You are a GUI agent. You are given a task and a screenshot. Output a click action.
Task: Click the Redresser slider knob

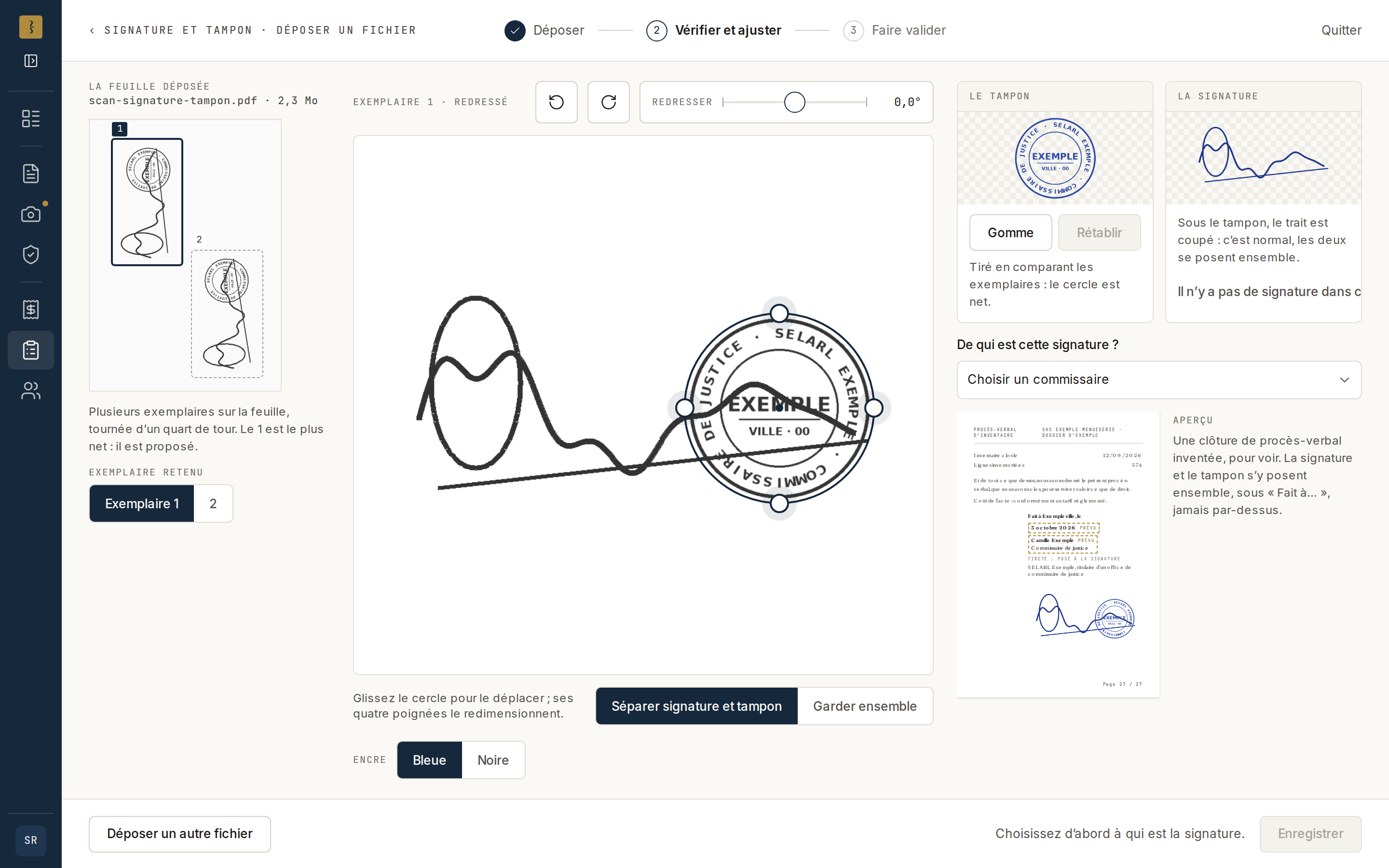coord(794,102)
